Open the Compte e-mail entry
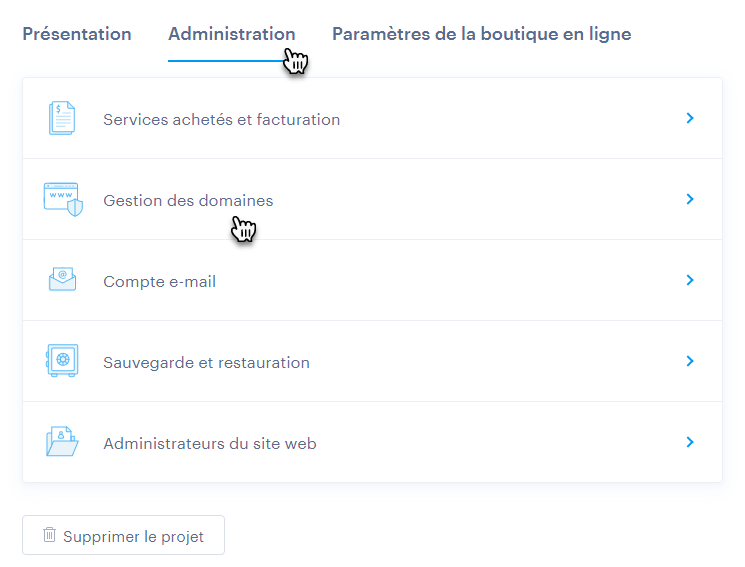745x567 pixels. pyautogui.click(x=159, y=282)
